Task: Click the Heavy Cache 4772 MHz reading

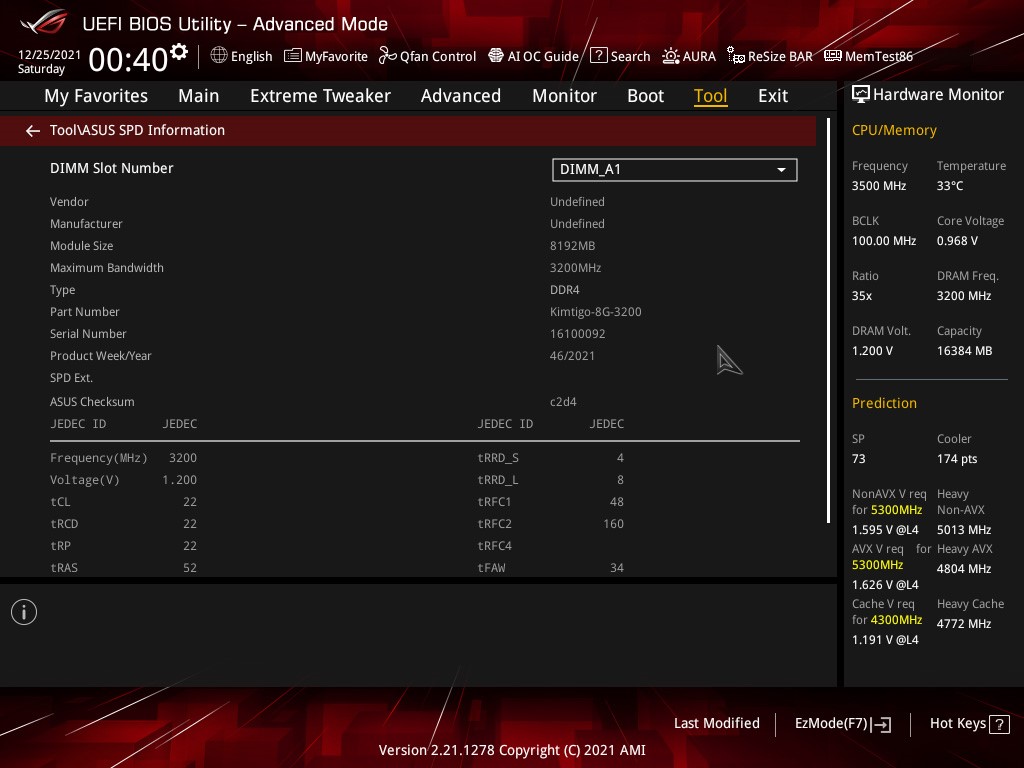Action: pyautogui.click(x=970, y=614)
